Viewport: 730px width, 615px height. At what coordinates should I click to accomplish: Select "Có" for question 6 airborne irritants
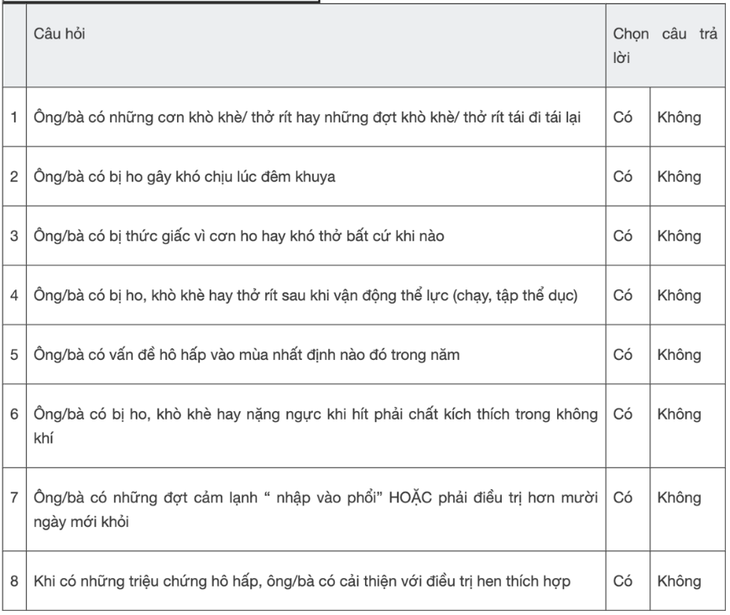point(622,414)
